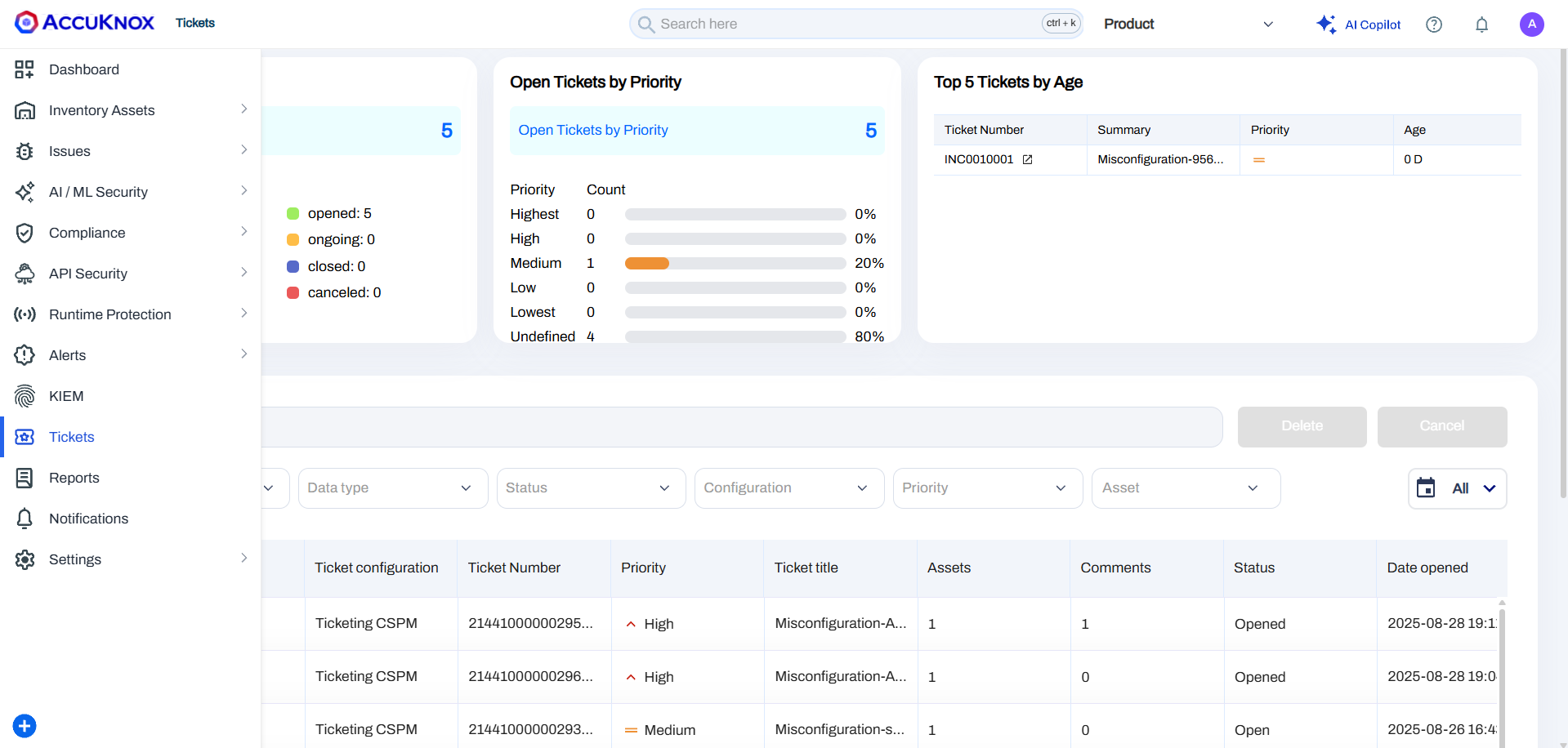This screenshot has height=748, width=1568.
Task: Open the help question mark icon
Action: pos(1433,24)
